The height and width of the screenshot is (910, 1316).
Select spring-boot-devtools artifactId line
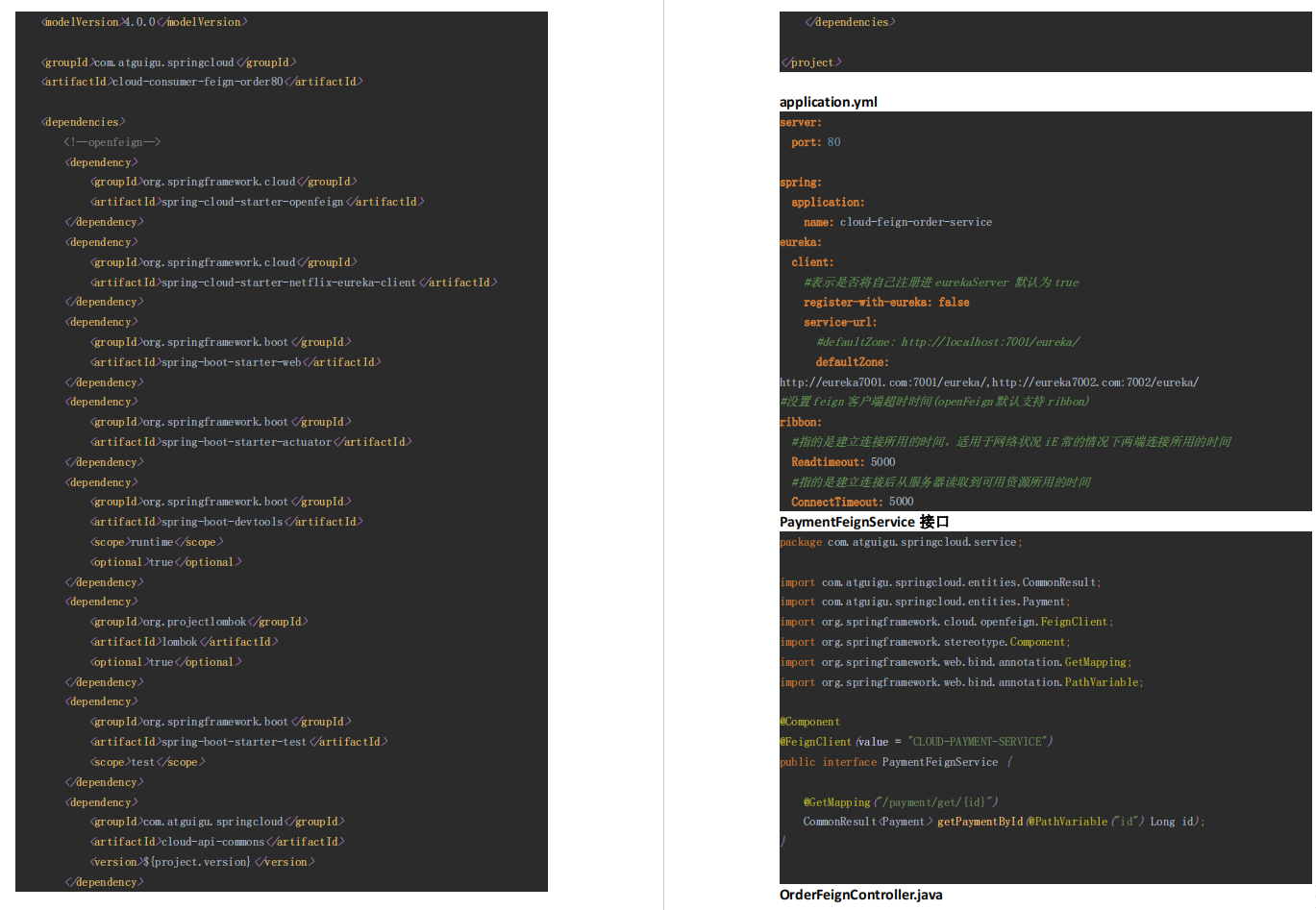[227, 522]
